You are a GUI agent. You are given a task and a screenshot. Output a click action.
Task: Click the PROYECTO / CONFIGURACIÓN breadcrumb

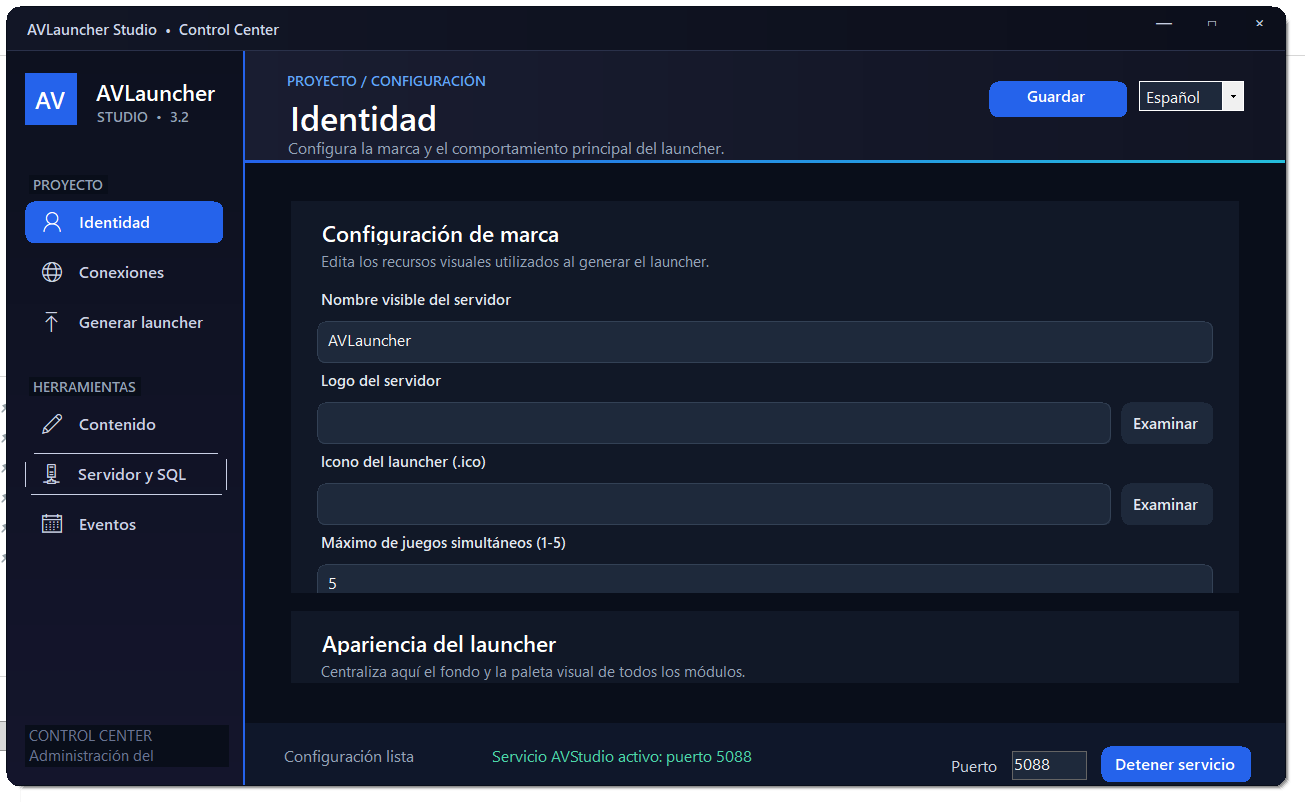click(x=386, y=81)
